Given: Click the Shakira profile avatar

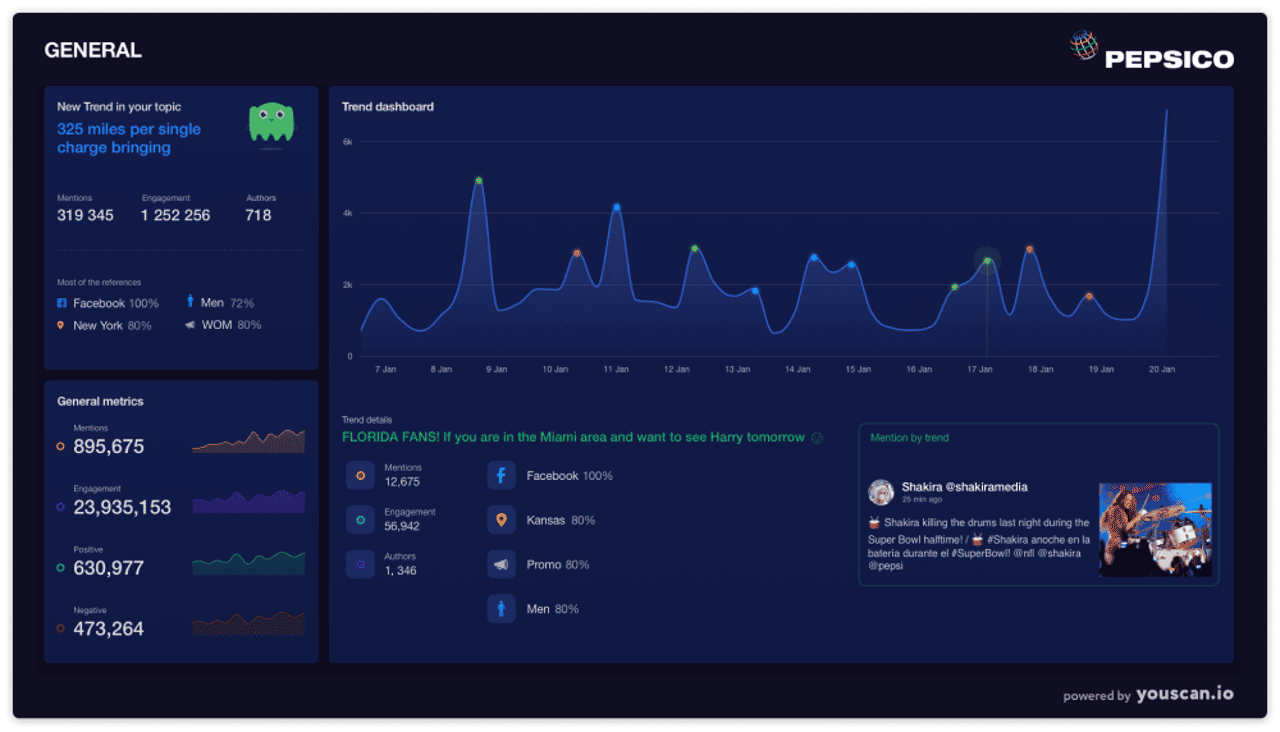Looking at the screenshot, I should [x=881, y=491].
